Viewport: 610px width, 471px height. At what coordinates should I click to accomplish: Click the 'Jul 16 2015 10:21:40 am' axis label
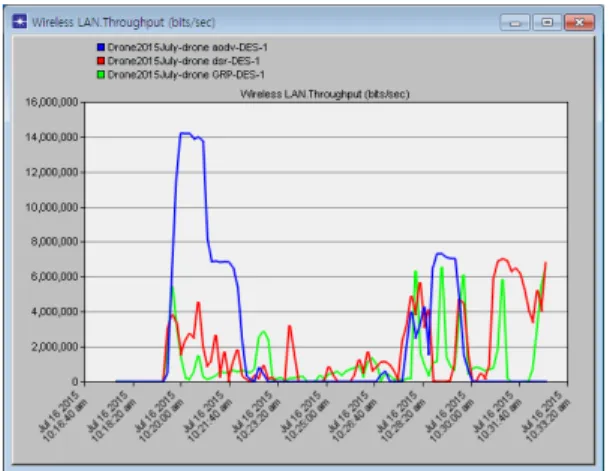(209, 416)
